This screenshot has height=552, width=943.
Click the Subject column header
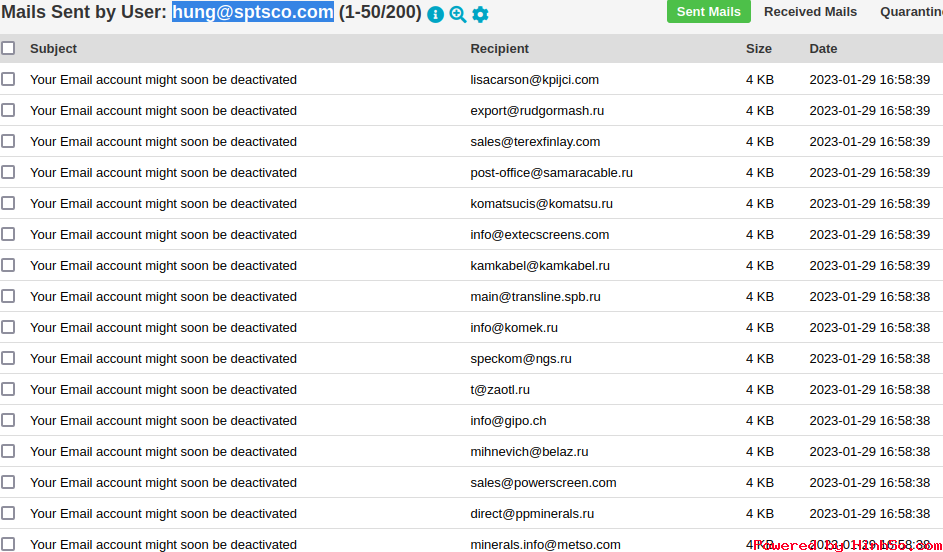tap(54, 49)
